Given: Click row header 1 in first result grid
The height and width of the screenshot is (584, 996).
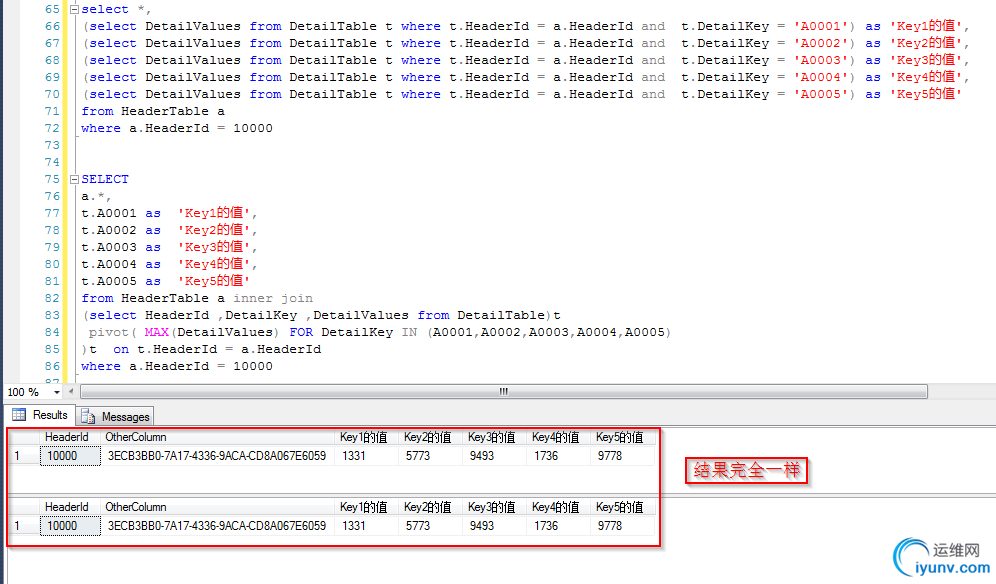Looking at the screenshot, I should click(24, 456).
